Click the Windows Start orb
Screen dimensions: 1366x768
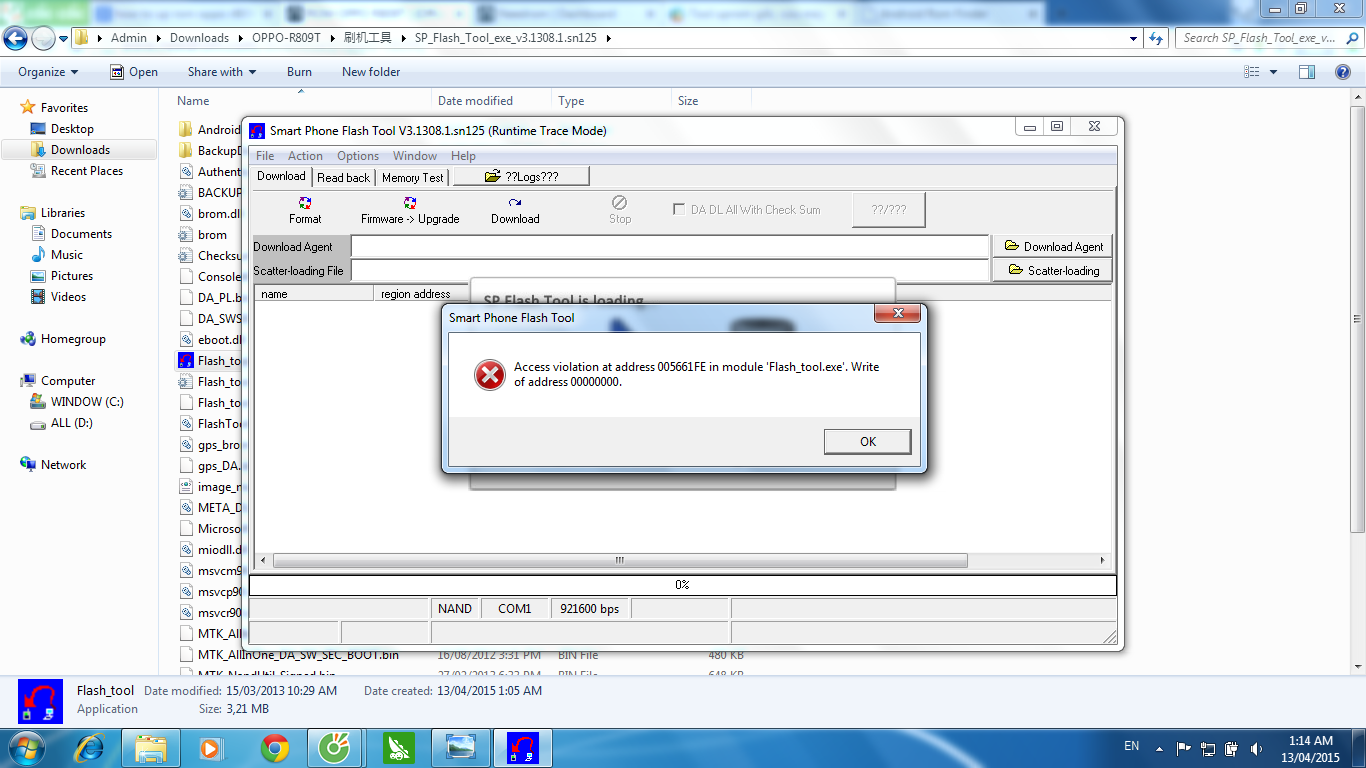25,747
